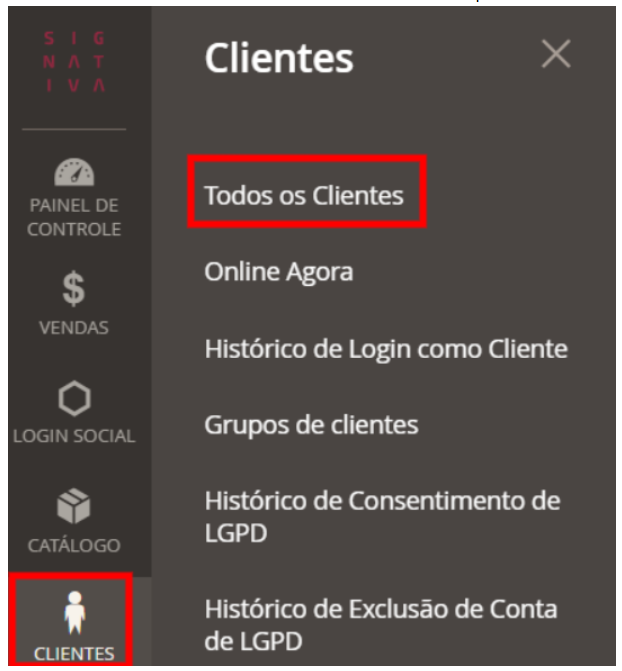
Task: Open Histórico de Exclusão de Conta de LGPD
Action: pyautogui.click(x=381, y=625)
